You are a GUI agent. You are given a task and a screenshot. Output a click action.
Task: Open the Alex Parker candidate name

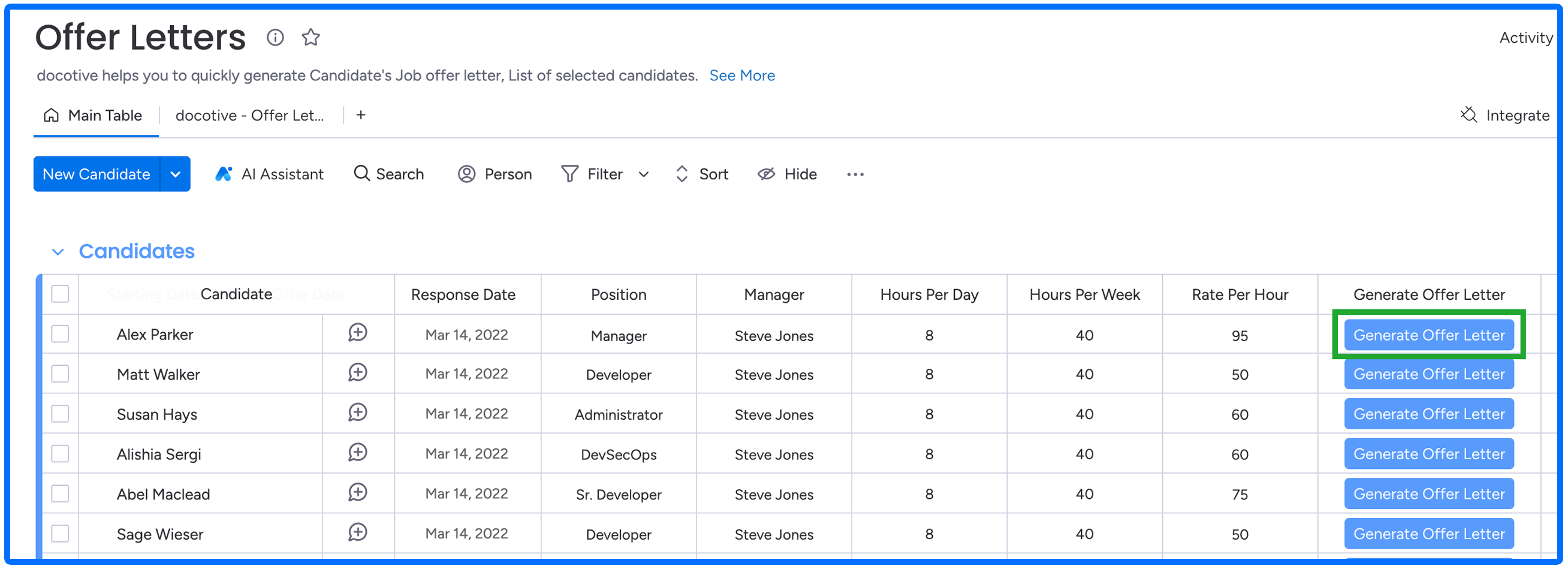pos(155,335)
